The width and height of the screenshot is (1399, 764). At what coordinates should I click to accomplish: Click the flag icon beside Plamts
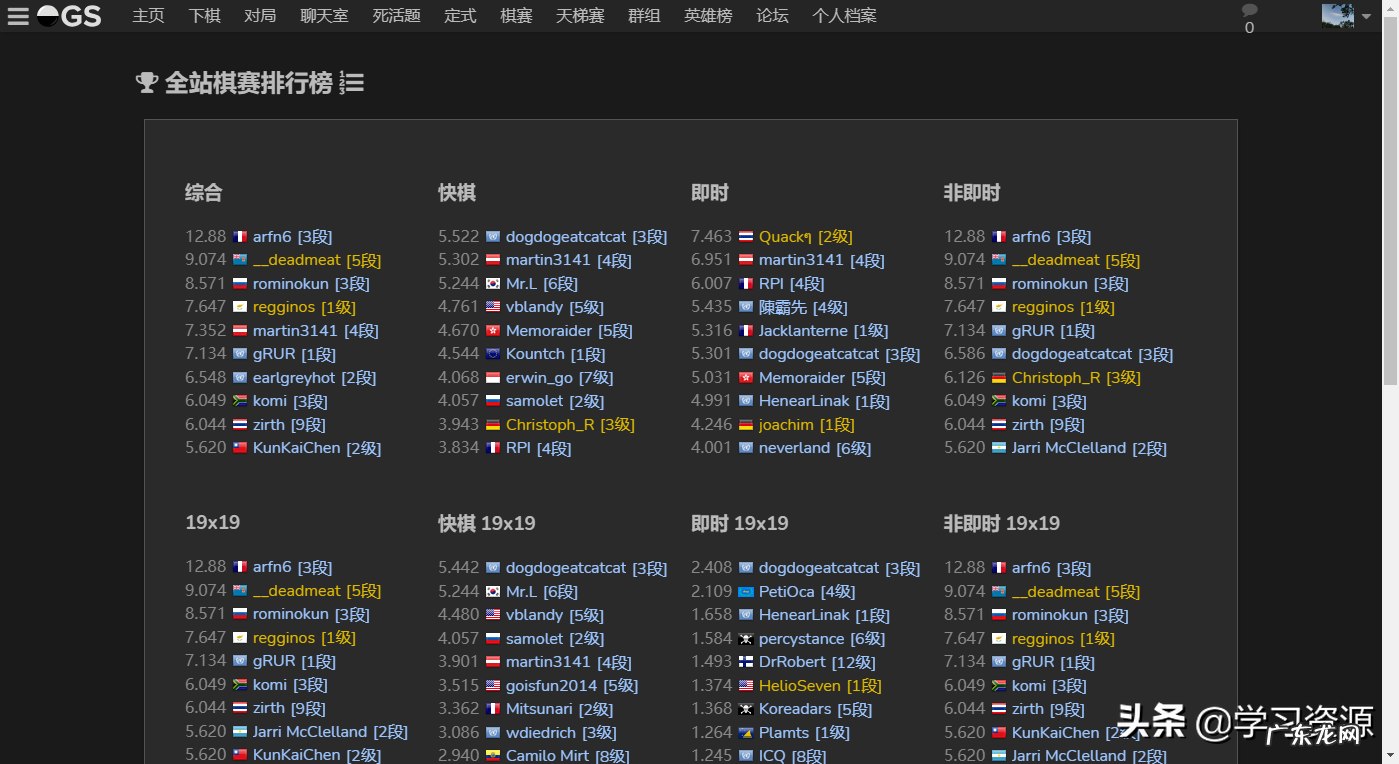tap(746, 733)
